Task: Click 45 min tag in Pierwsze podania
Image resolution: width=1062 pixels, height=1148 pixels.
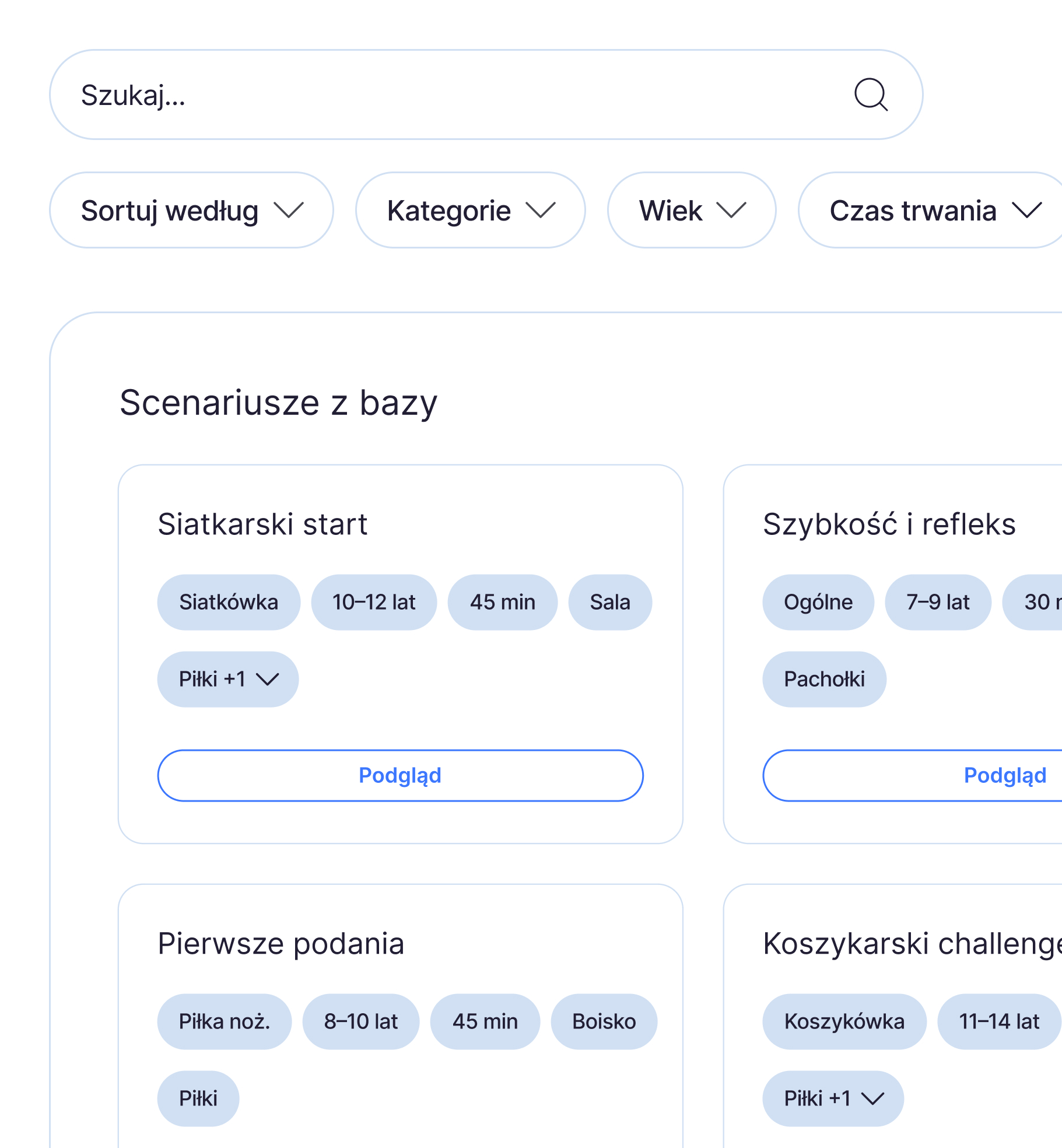Action: click(485, 1021)
